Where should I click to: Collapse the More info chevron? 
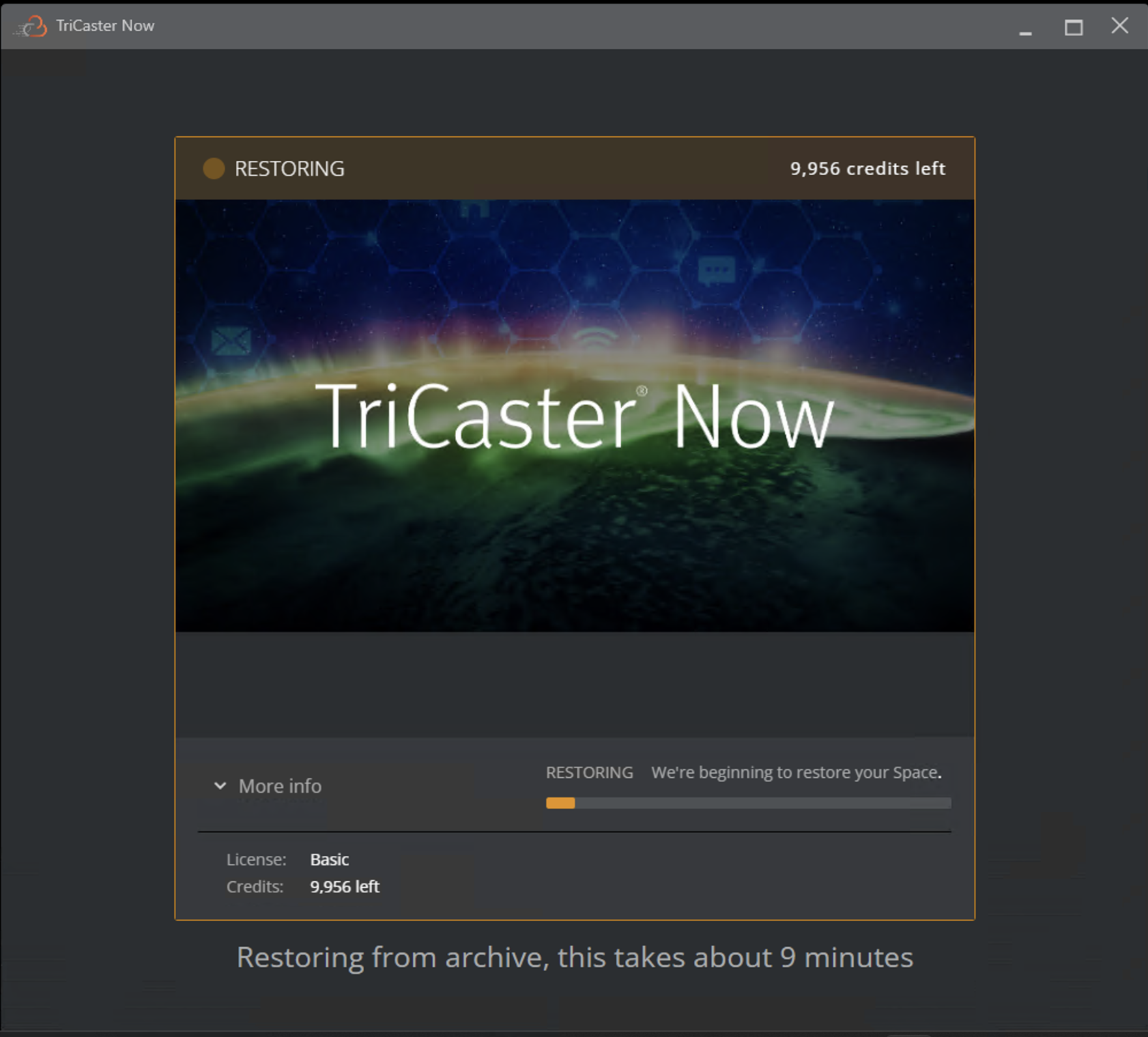coord(220,786)
